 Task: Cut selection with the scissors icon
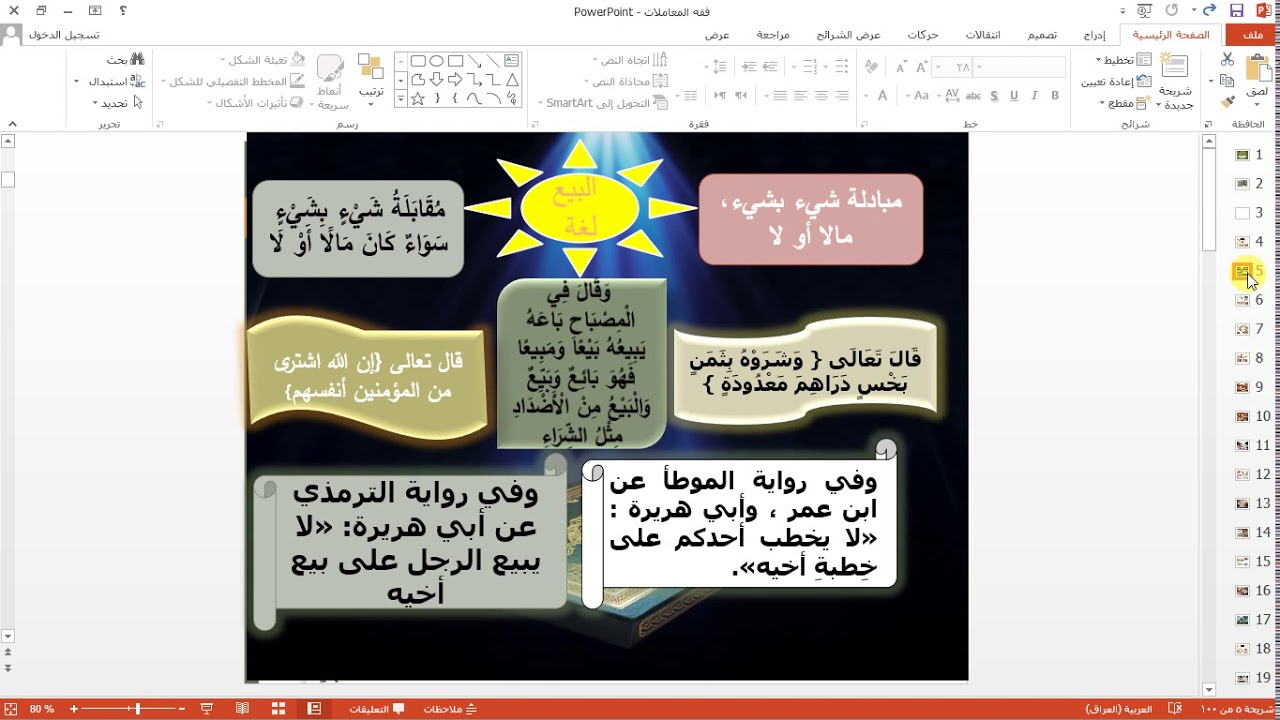tap(1227, 60)
